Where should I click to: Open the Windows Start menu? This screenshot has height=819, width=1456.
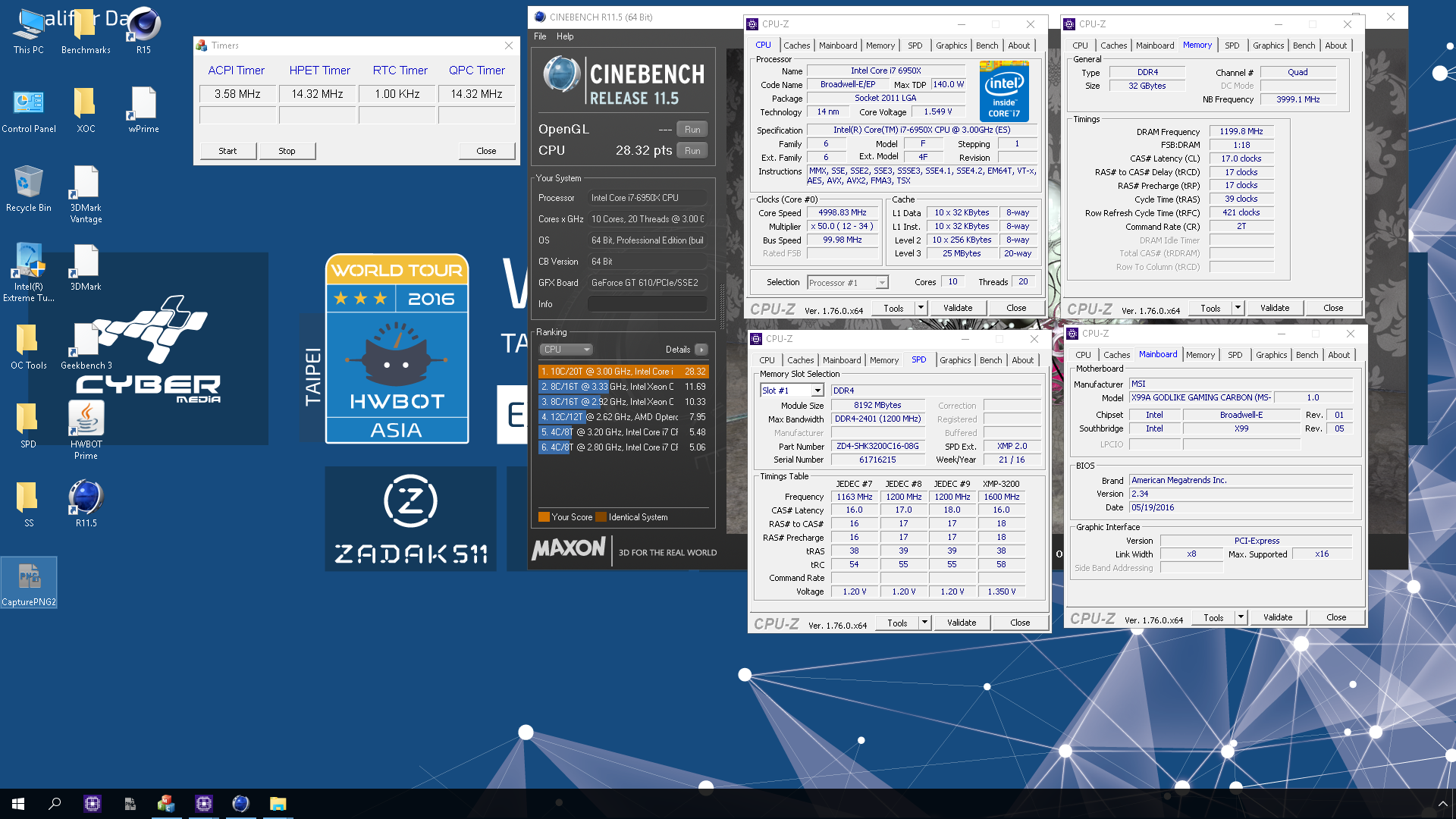18,803
